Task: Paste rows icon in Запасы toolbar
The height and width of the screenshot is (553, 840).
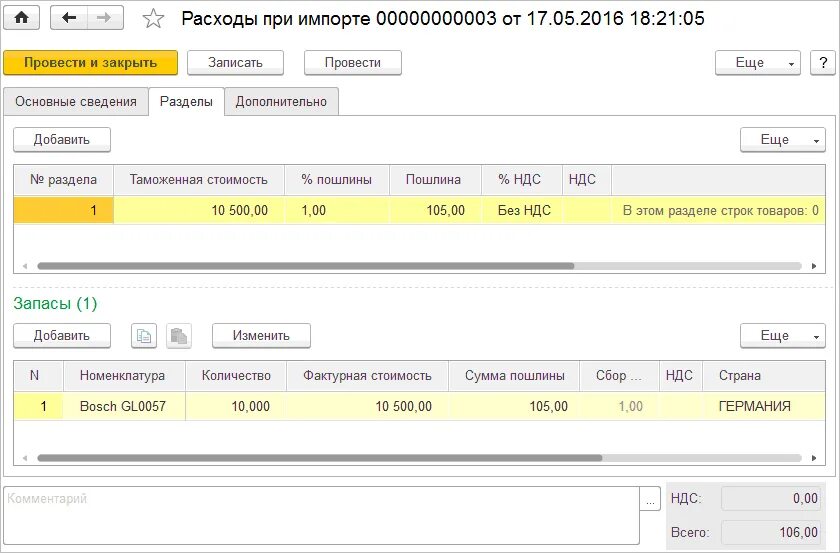Action: coord(178,336)
